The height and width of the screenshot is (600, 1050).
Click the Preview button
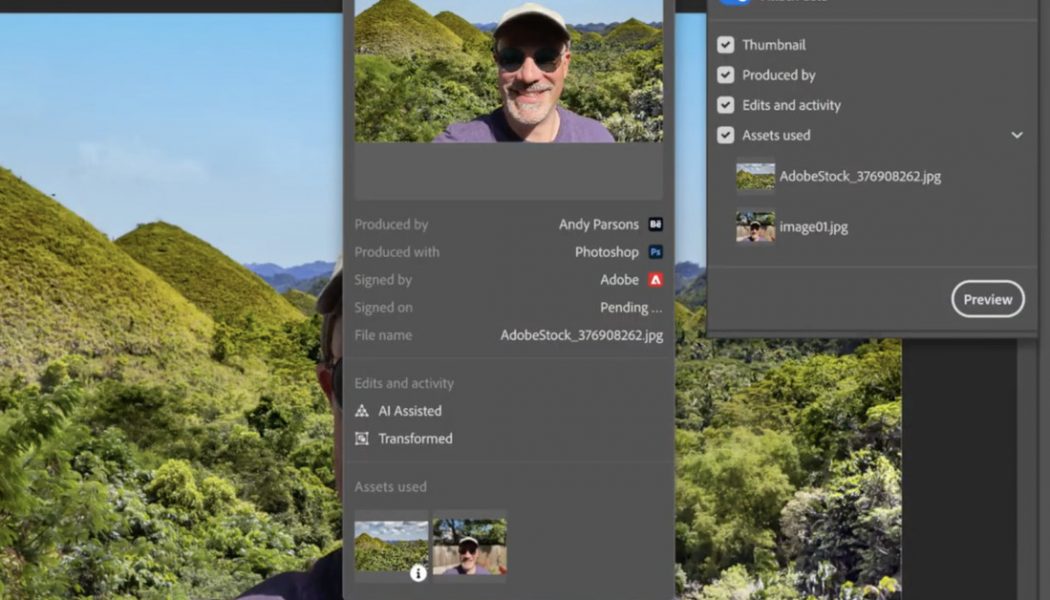987,299
